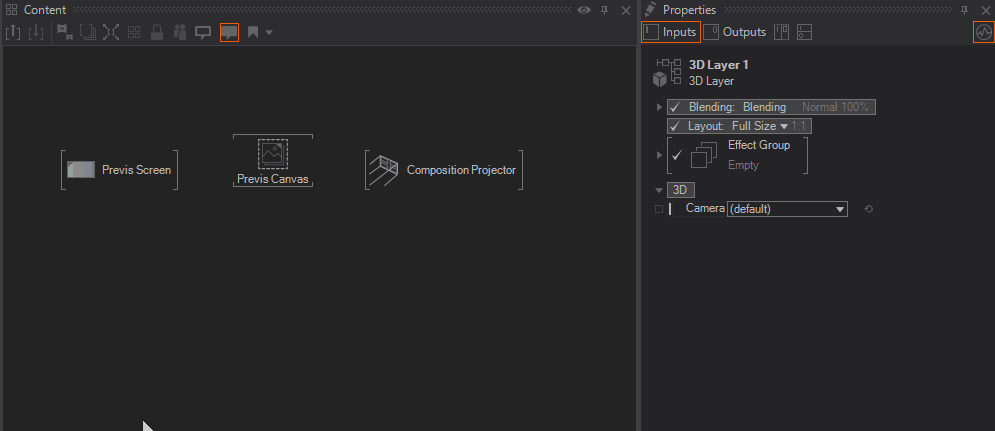Select the Composition Projector node
995x431 pixels.
coord(443,170)
